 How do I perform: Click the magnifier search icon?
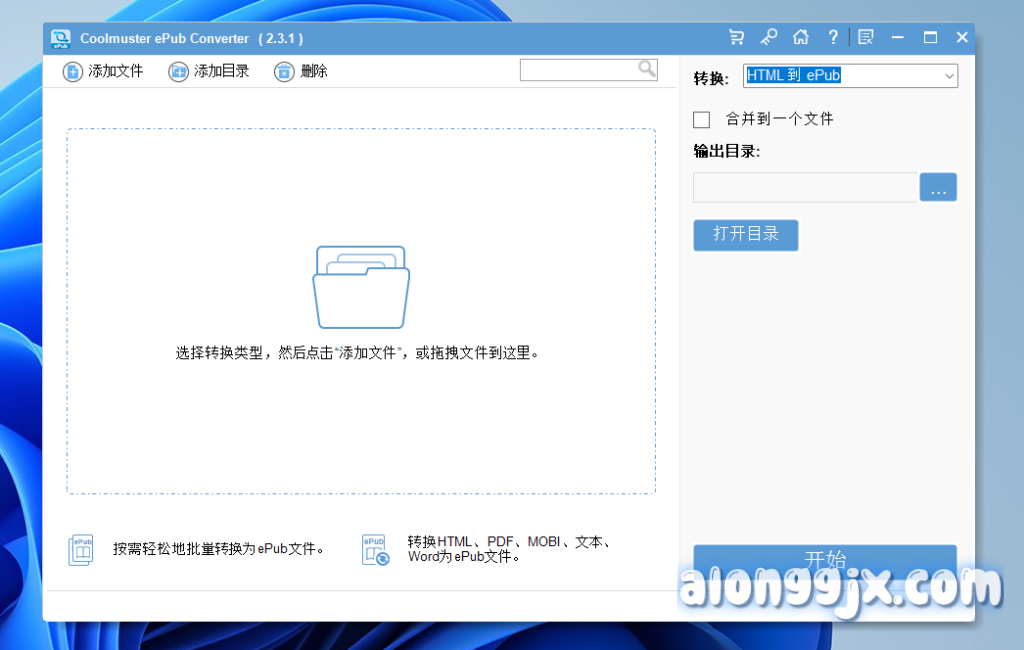coord(647,69)
